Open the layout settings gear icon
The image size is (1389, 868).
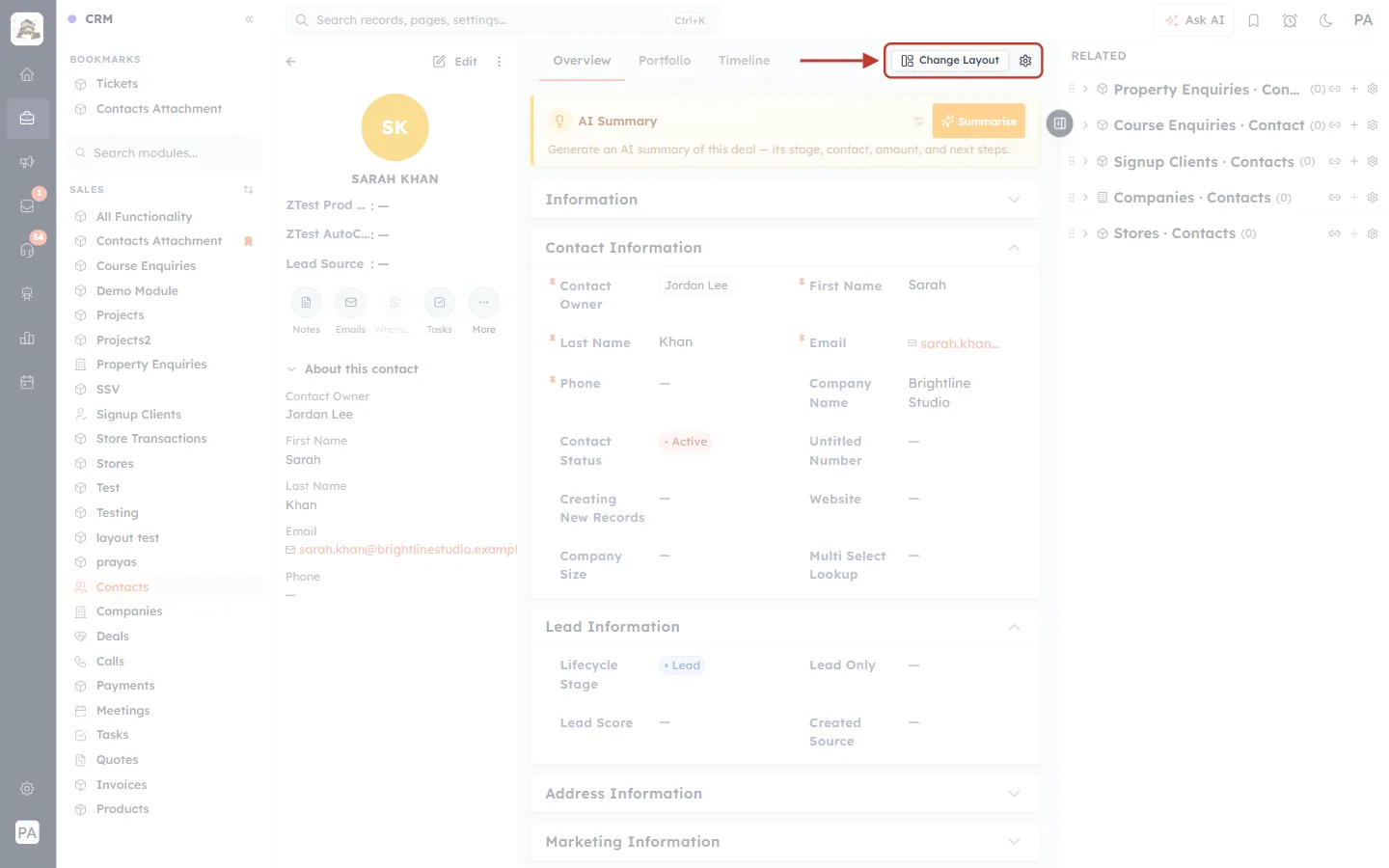pyautogui.click(x=1025, y=61)
